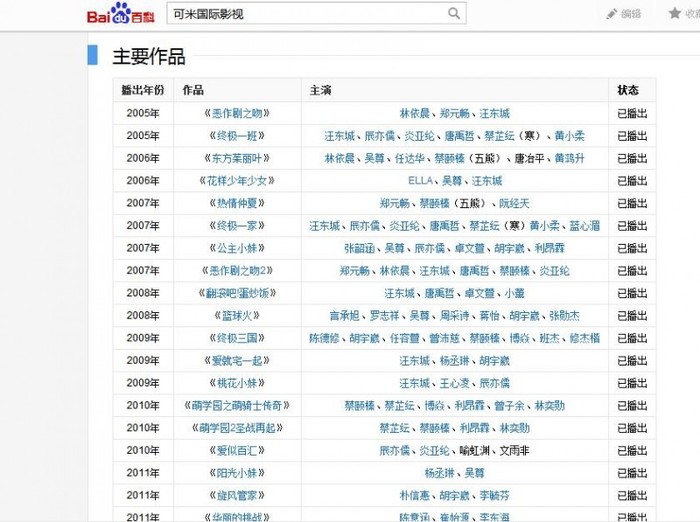Open actor link 曾子余
This screenshot has width=700, height=522.
coord(509,405)
